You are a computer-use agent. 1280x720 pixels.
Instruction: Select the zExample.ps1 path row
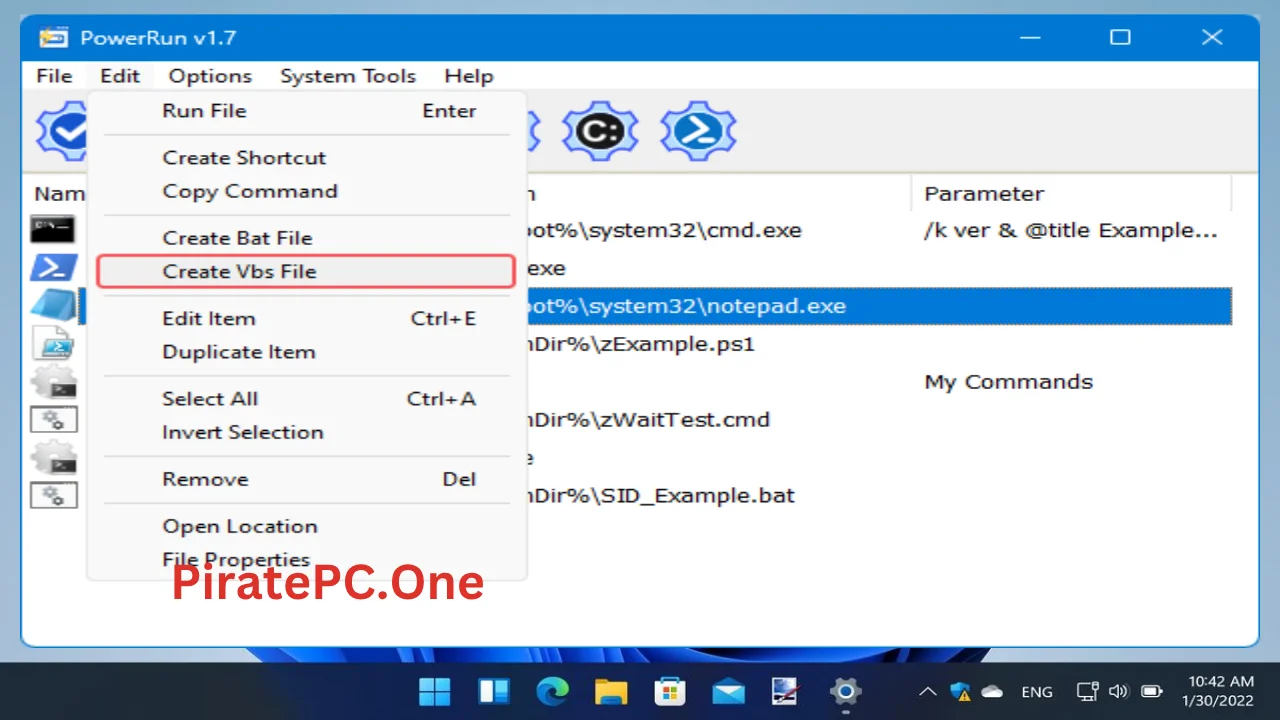640,344
